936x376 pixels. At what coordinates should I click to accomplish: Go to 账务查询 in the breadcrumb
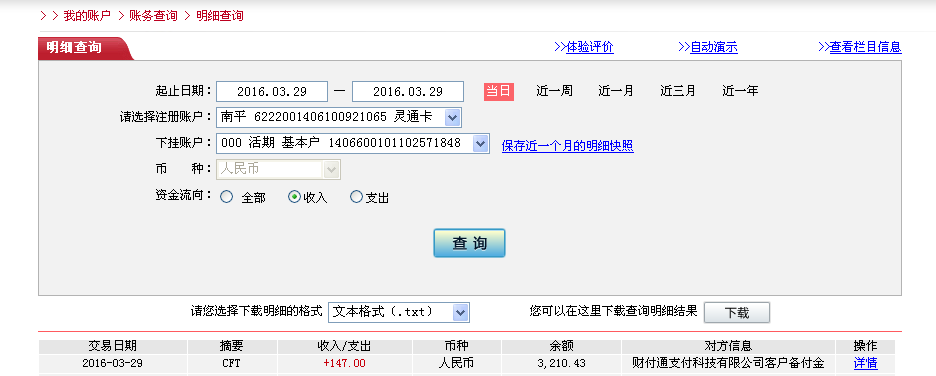tap(153, 16)
